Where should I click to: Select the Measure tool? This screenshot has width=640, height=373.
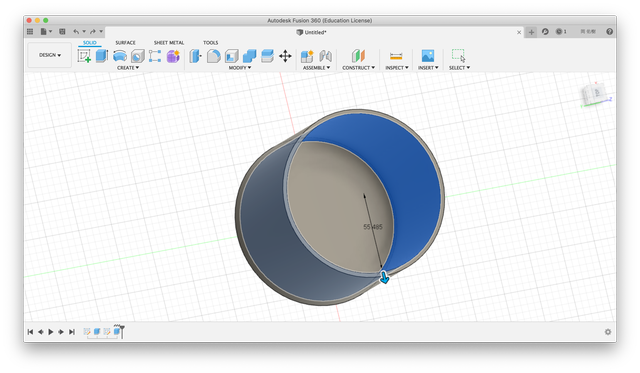click(396, 56)
